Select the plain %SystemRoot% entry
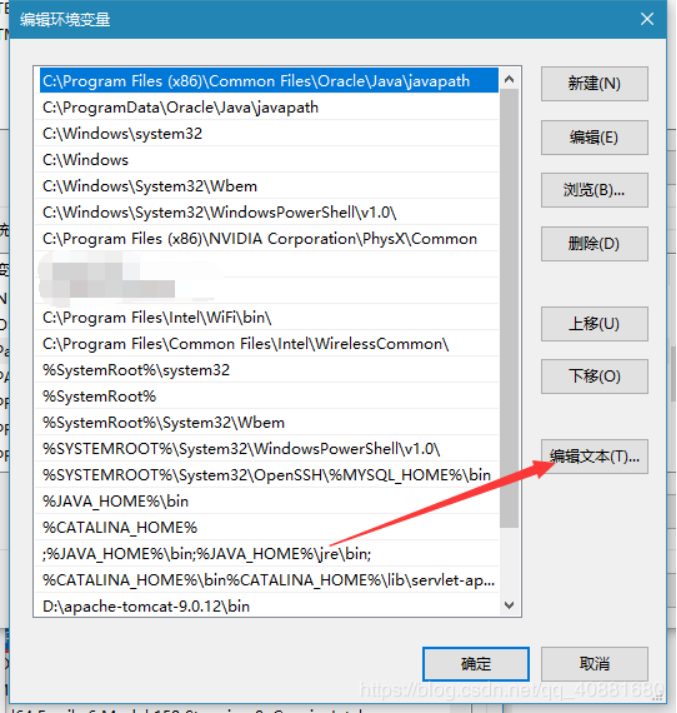Screen dimensions: 677x713 (x=267, y=397)
